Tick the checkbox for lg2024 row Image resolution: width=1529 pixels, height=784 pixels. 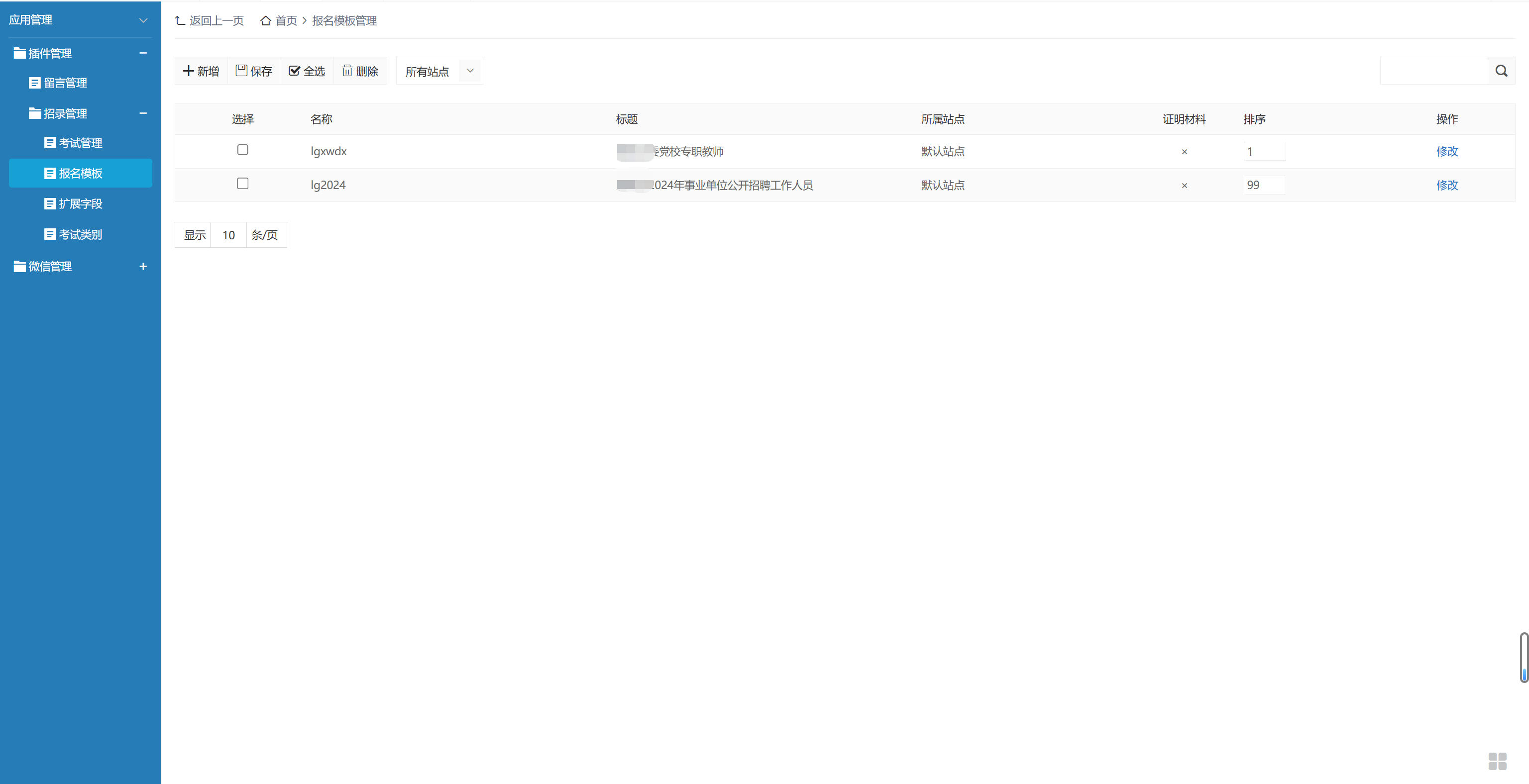click(x=242, y=183)
